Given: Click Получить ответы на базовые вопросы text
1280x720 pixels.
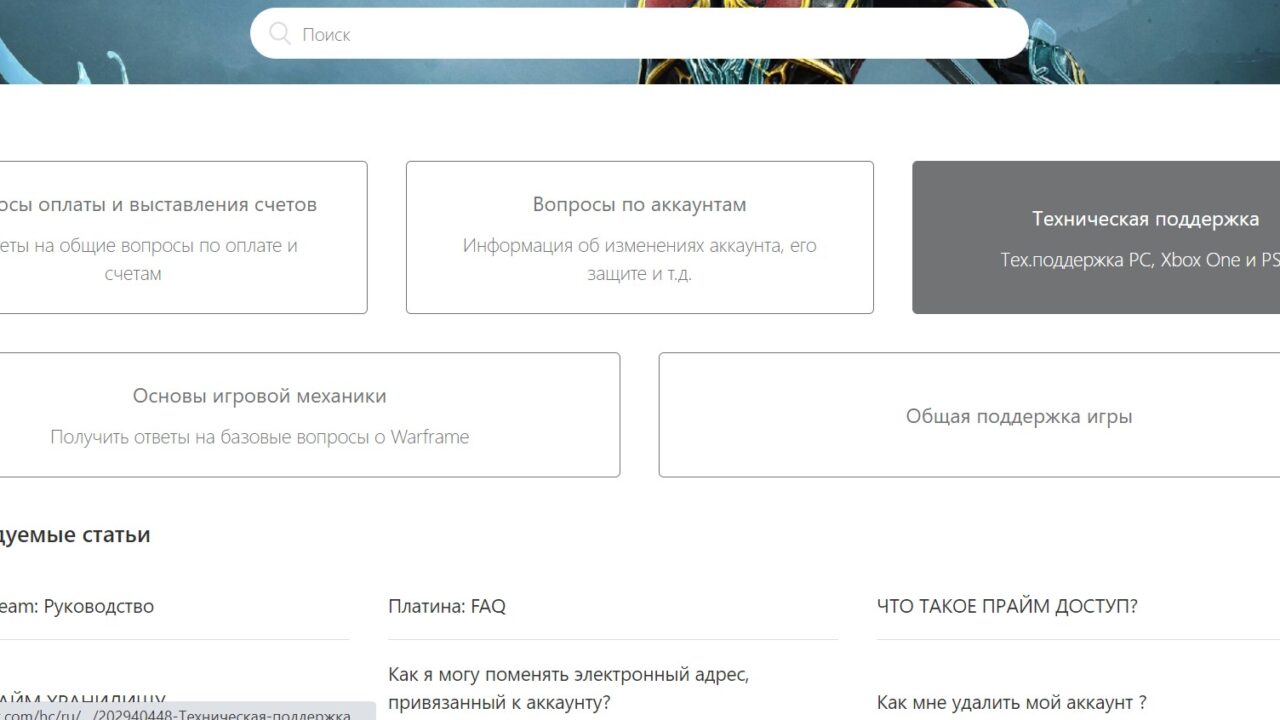Looking at the screenshot, I should click(x=259, y=437).
